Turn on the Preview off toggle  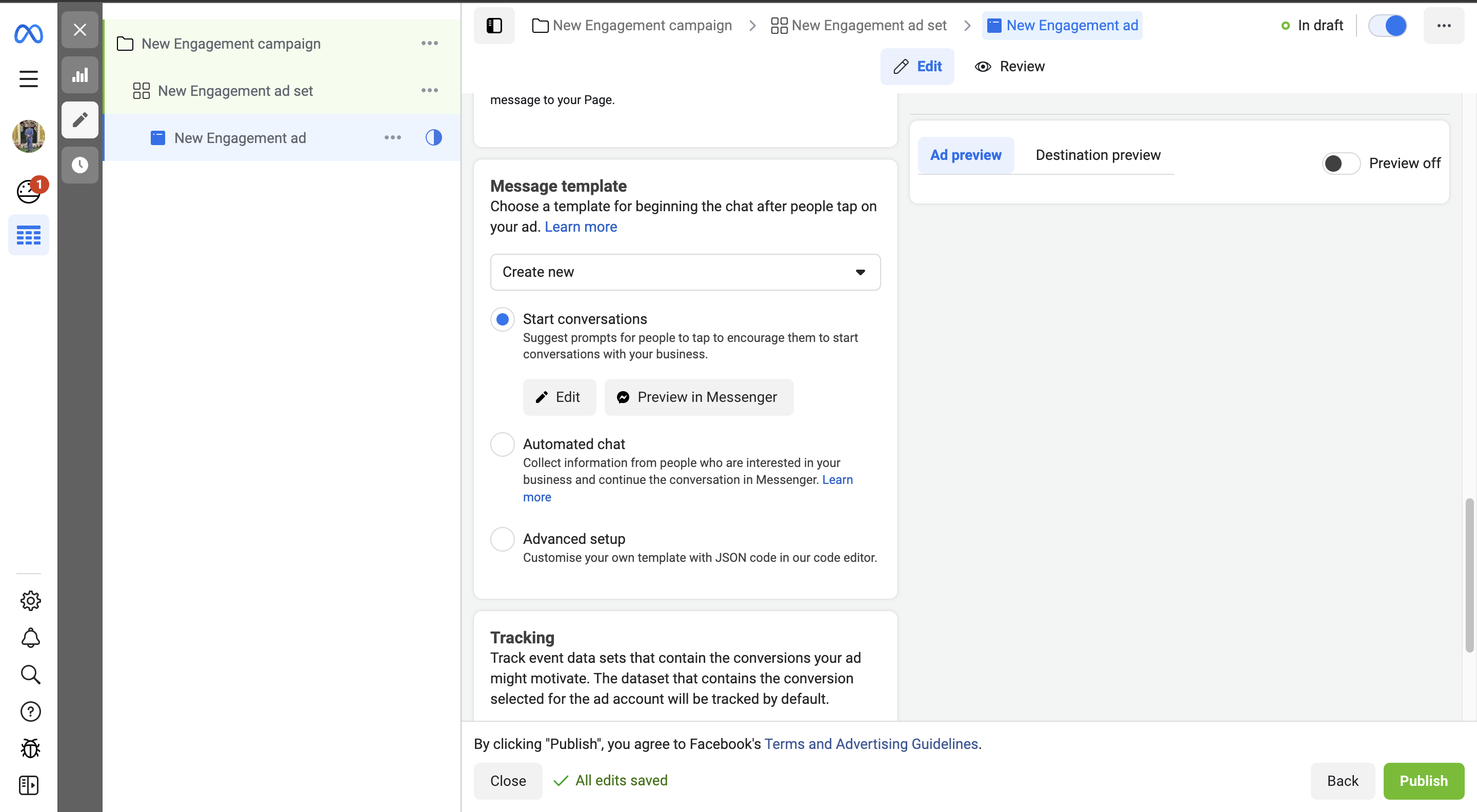click(x=1341, y=164)
